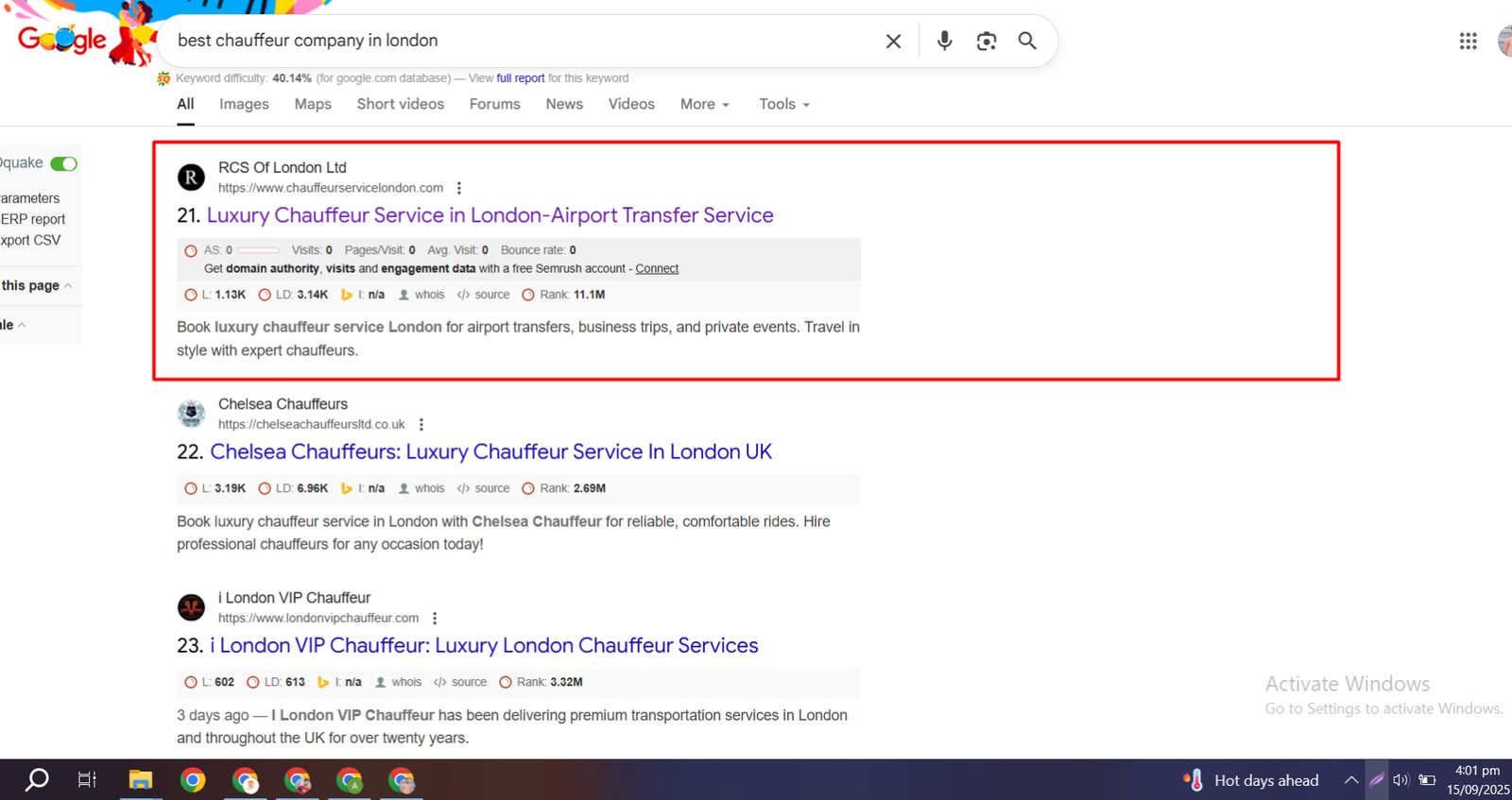The height and width of the screenshot is (800, 1512).
Task: Collapse the 'this page' sidebar section
Action: click(67, 285)
